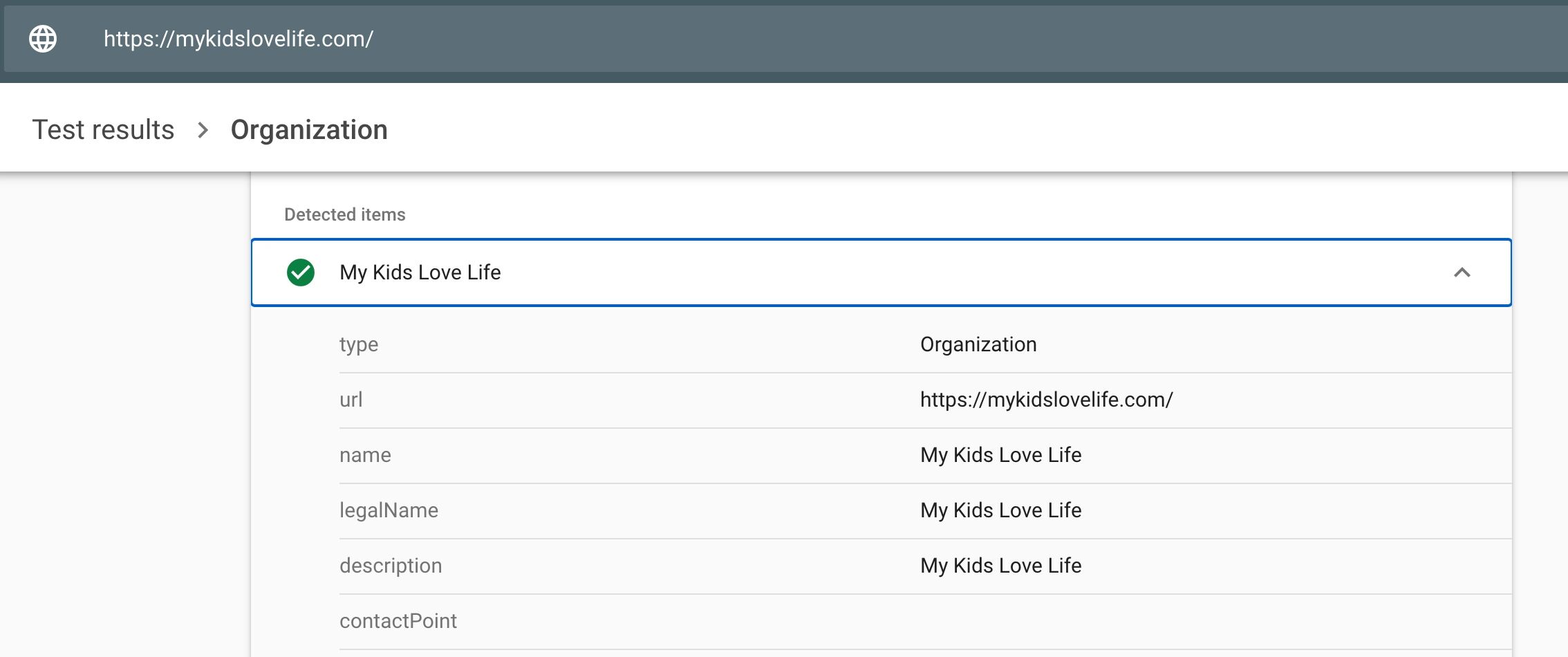Click the Organization breadcrumb title

click(x=309, y=130)
